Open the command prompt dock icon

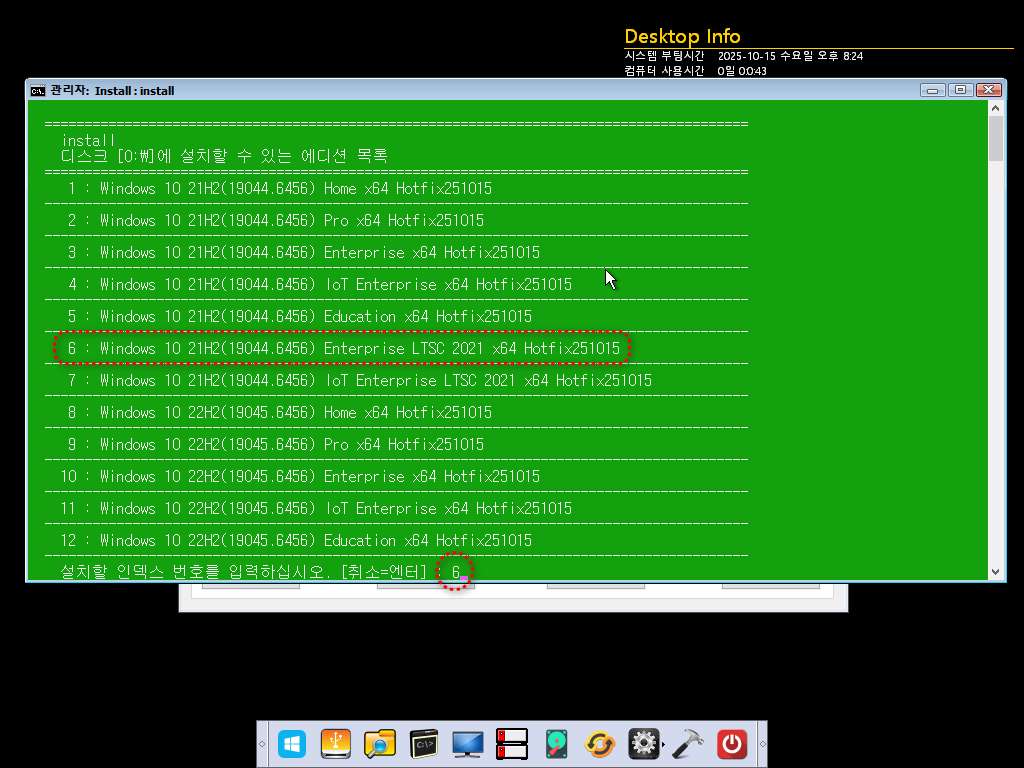[x=424, y=744]
